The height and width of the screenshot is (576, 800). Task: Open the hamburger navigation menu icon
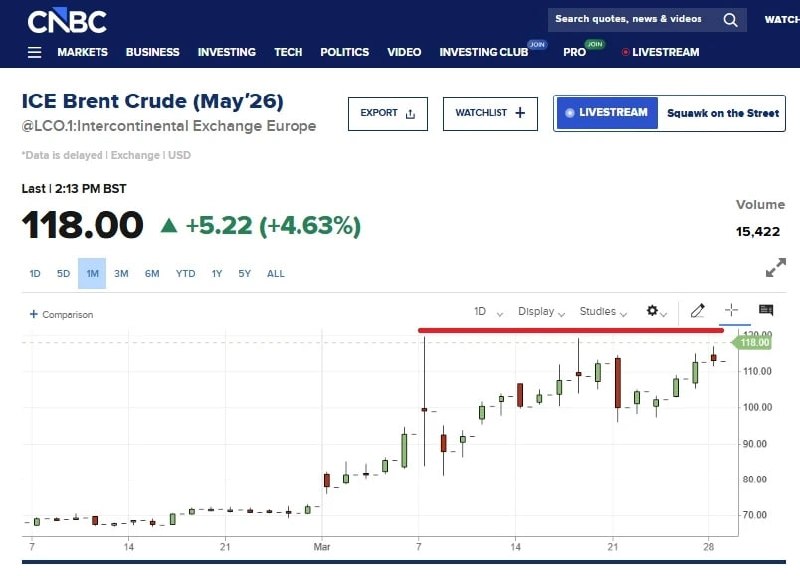coord(34,52)
